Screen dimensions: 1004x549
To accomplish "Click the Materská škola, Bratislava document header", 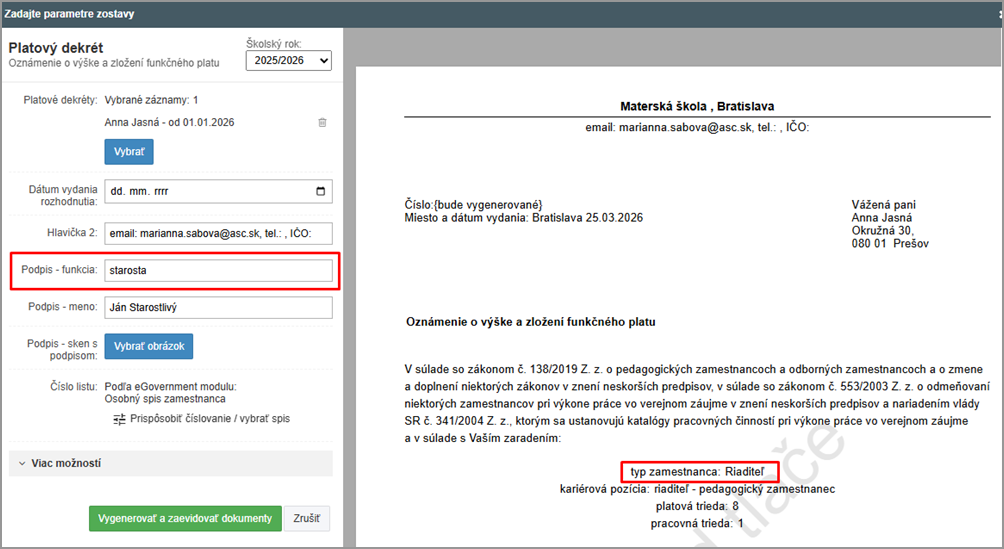I will (x=697, y=107).
